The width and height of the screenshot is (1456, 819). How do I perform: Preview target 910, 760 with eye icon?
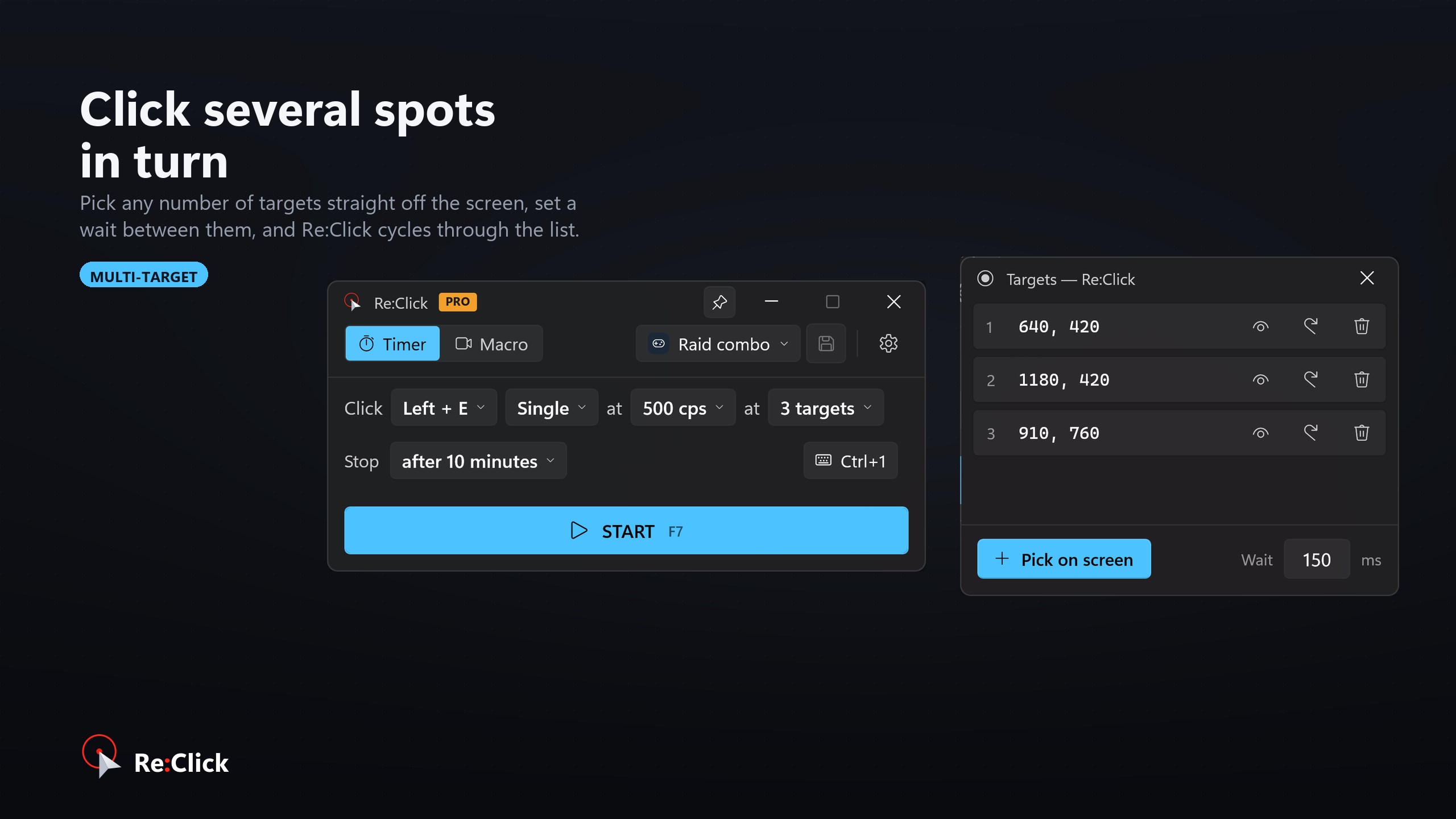1260,433
